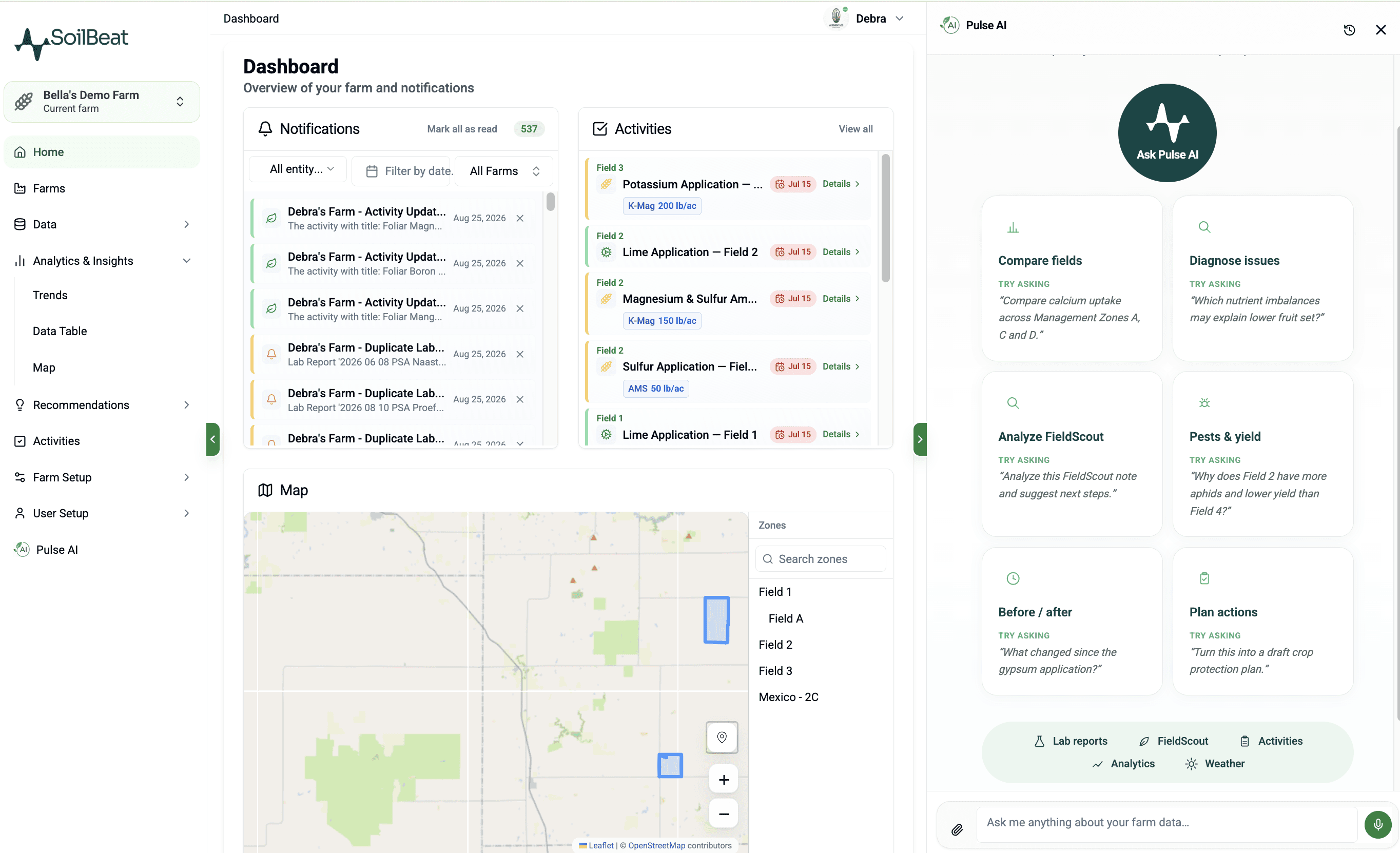Select the Weather chip
Viewport: 1400px width, 853px height.
[x=1214, y=763]
